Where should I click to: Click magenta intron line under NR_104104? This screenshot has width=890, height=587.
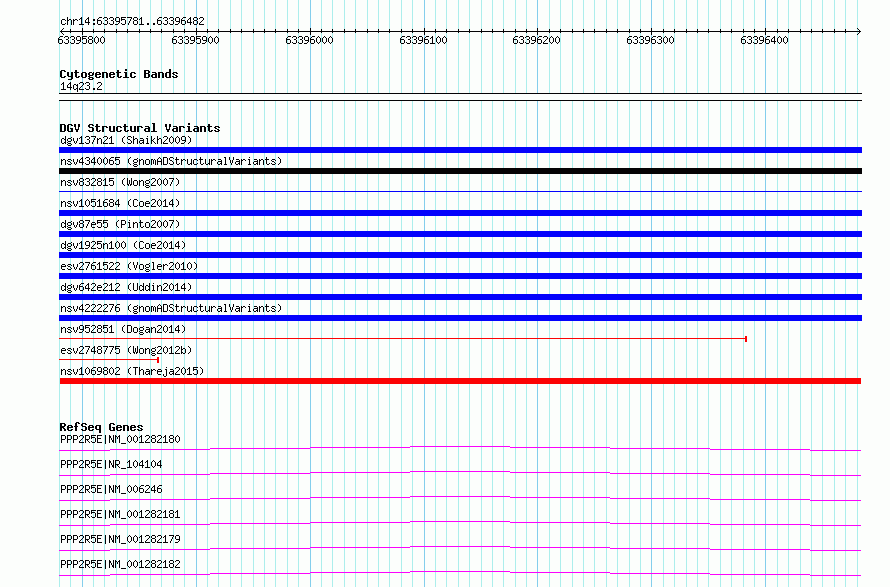click(x=460, y=473)
